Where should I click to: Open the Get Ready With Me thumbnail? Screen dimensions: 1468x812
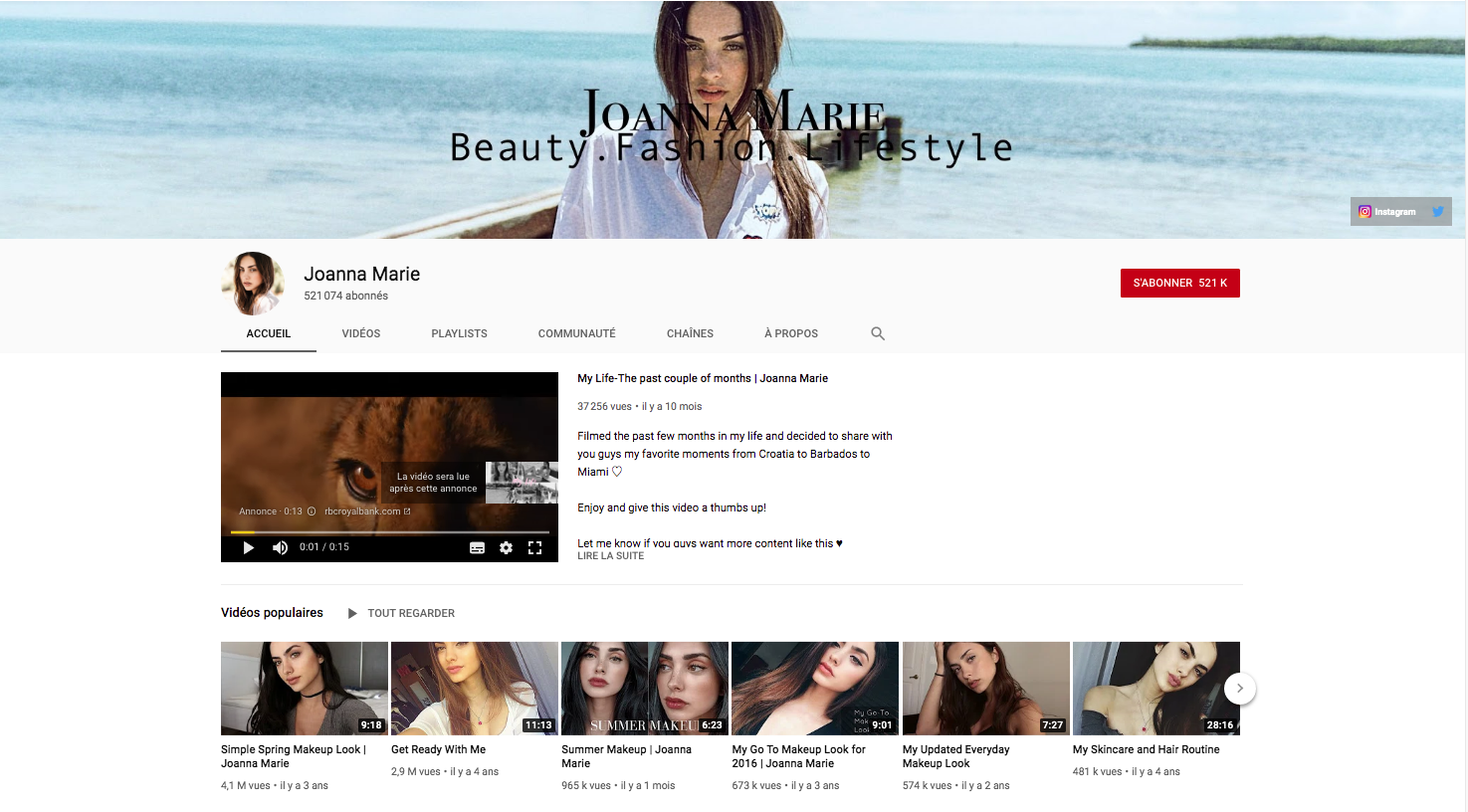click(x=474, y=688)
